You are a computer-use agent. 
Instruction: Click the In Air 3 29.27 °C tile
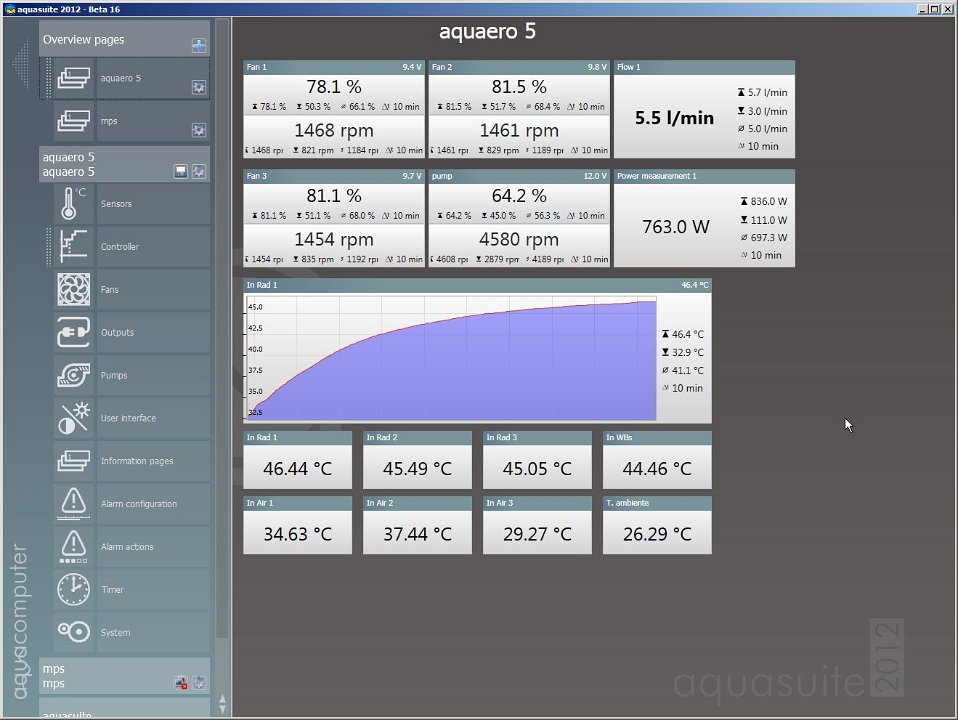coord(537,526)
